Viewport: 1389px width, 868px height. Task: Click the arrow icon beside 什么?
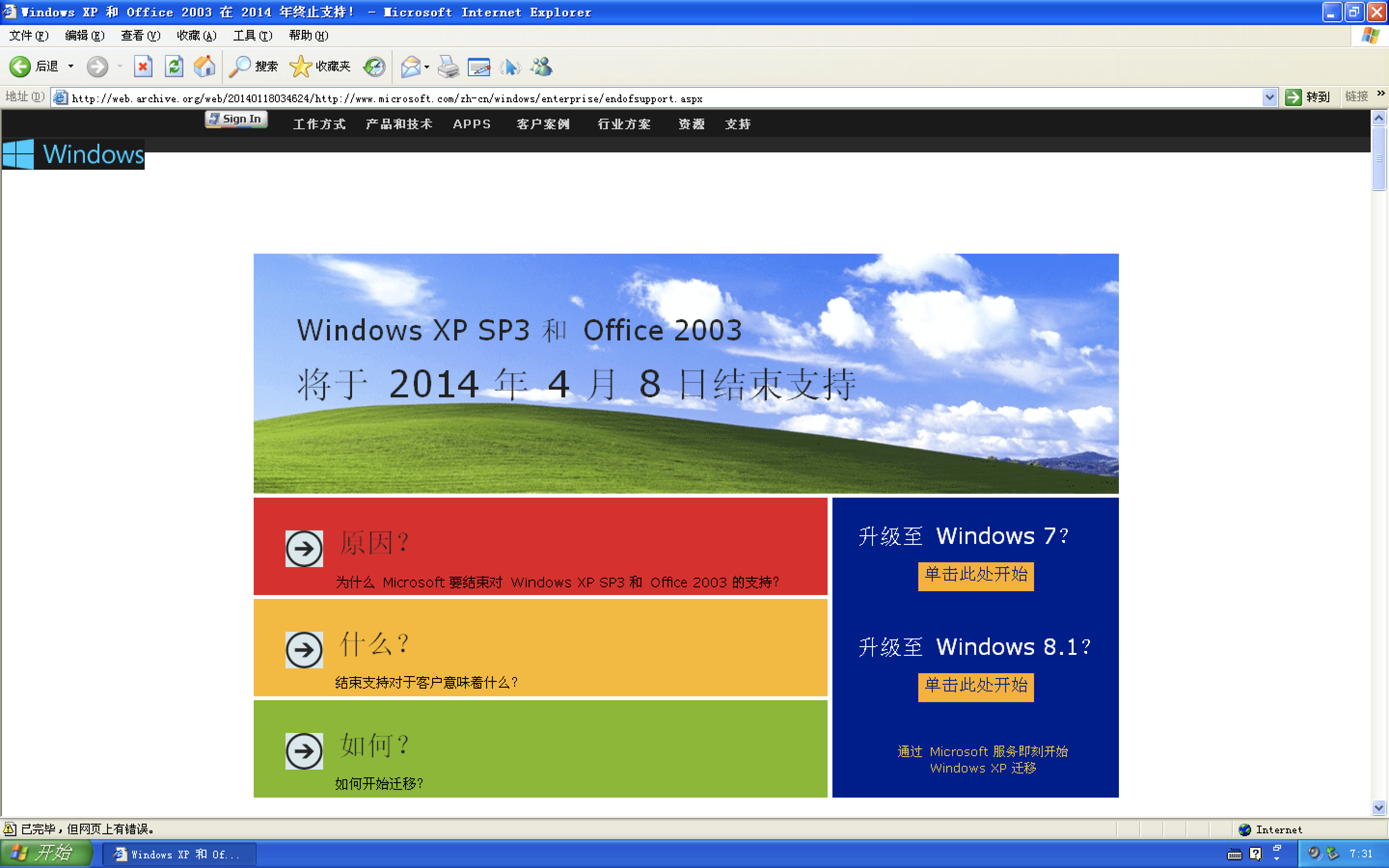[304, 650]
